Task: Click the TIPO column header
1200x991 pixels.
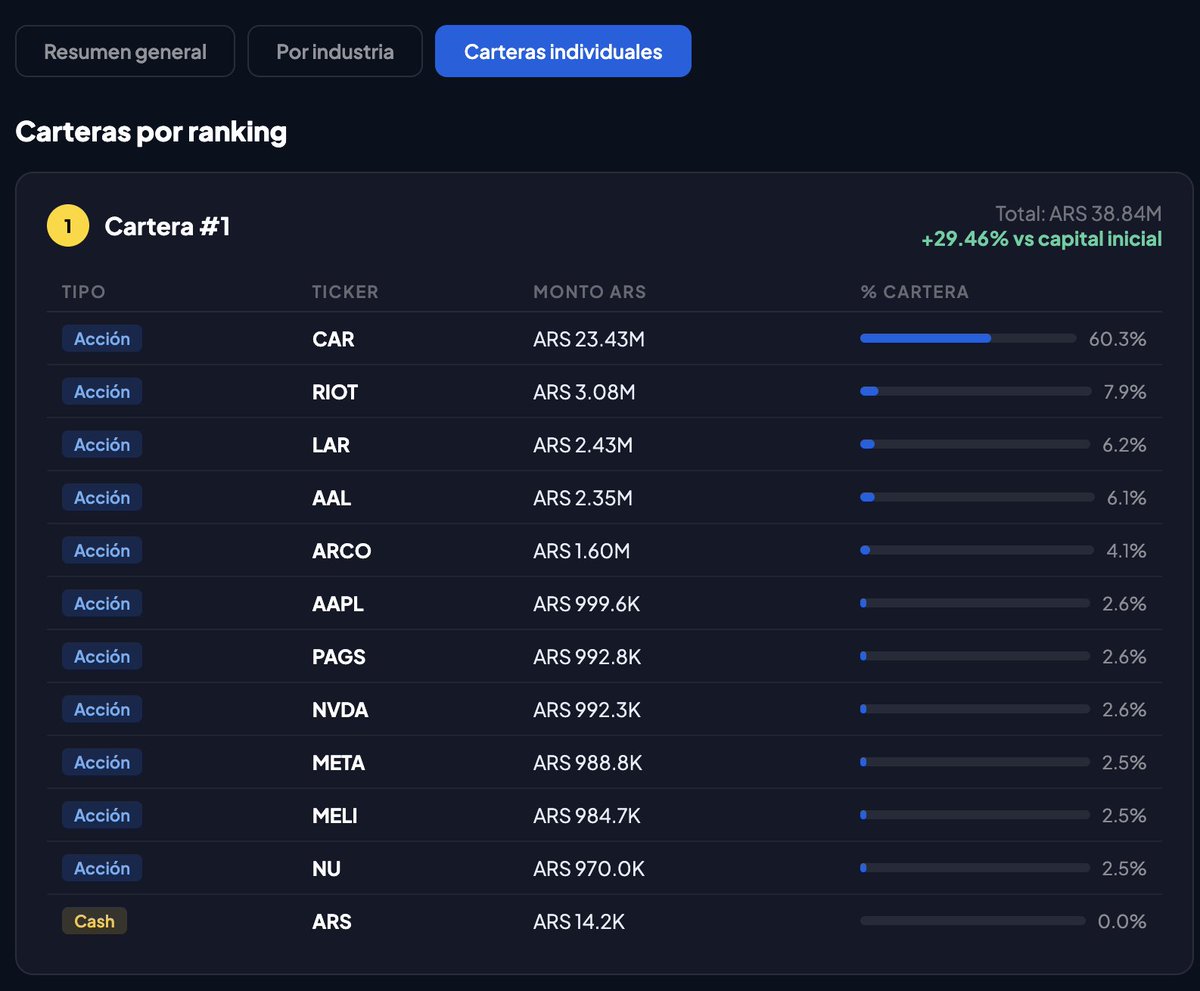Action: [x=83, y=292]
